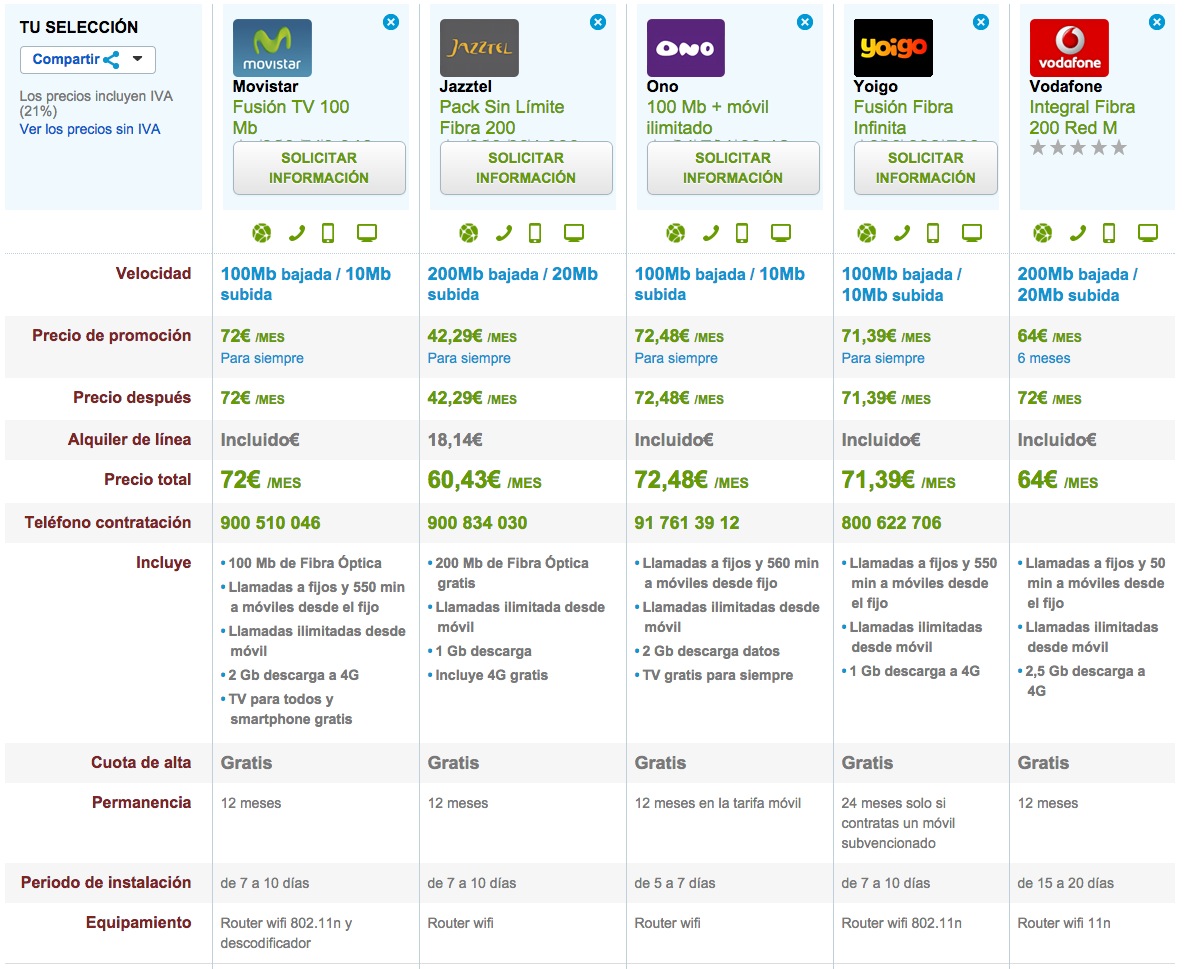The height and width of the screenshot is (969, 1186).
Task: Click Movistar's mobile phone icon
Action: coord(328,233)
